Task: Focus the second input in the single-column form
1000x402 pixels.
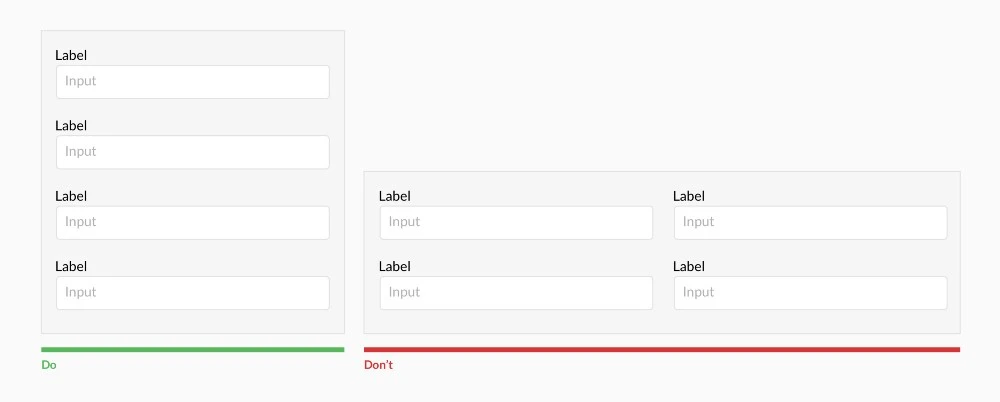Action: tap(192, 152)
